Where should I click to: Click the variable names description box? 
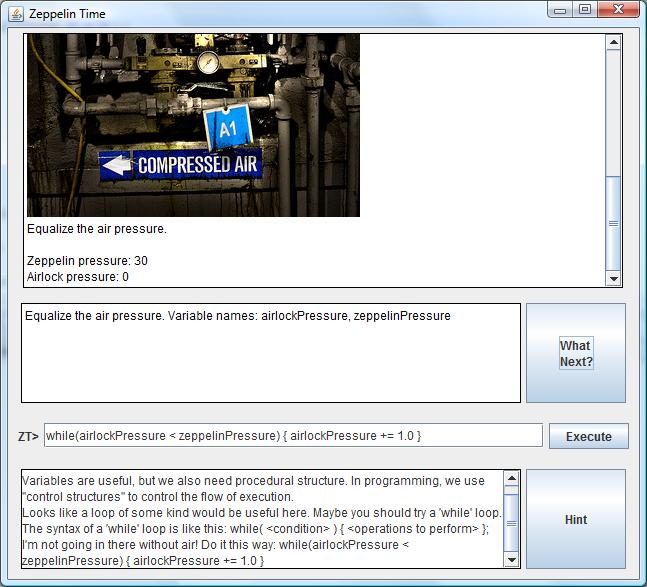(270, 353)
